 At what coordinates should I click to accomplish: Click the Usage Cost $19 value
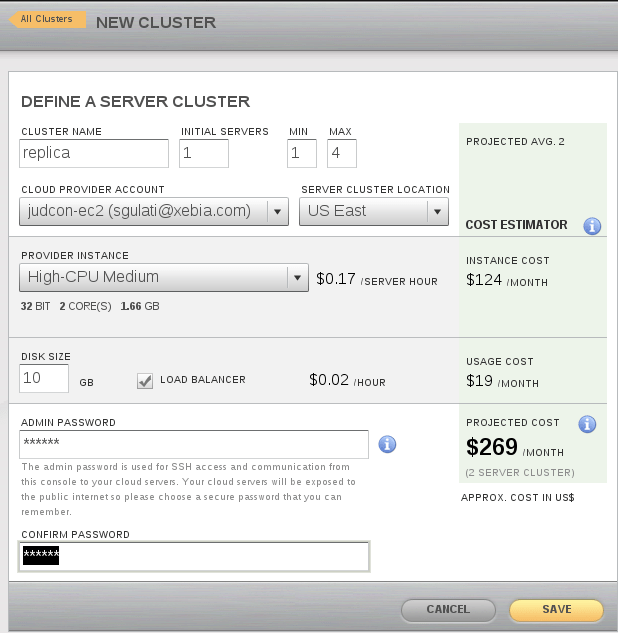coord(480,381)
